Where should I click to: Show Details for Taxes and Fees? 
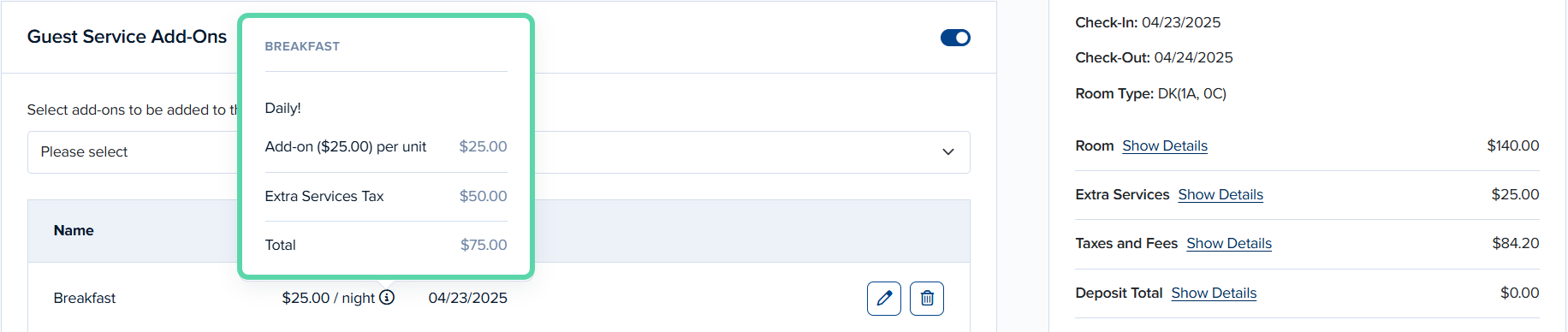pos(1229,243)
